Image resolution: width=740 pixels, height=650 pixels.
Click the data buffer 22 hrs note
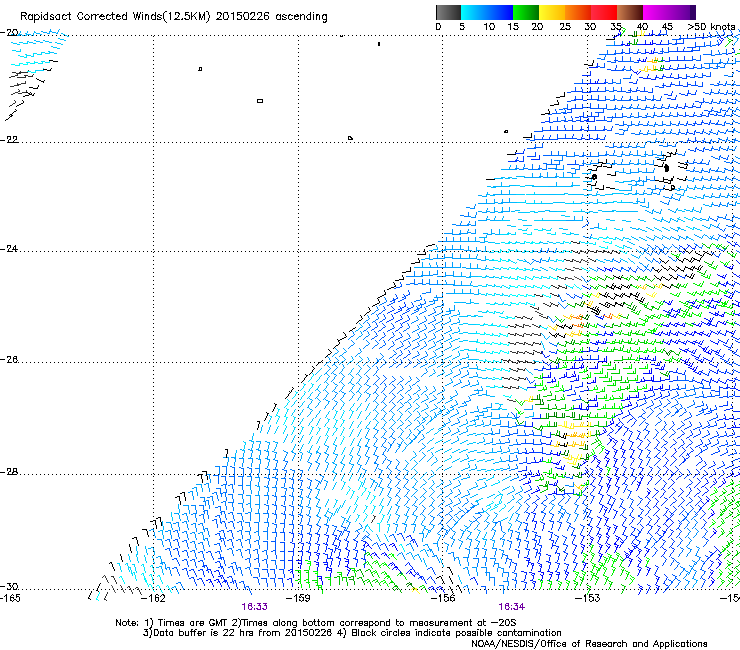tap(238, 633)
